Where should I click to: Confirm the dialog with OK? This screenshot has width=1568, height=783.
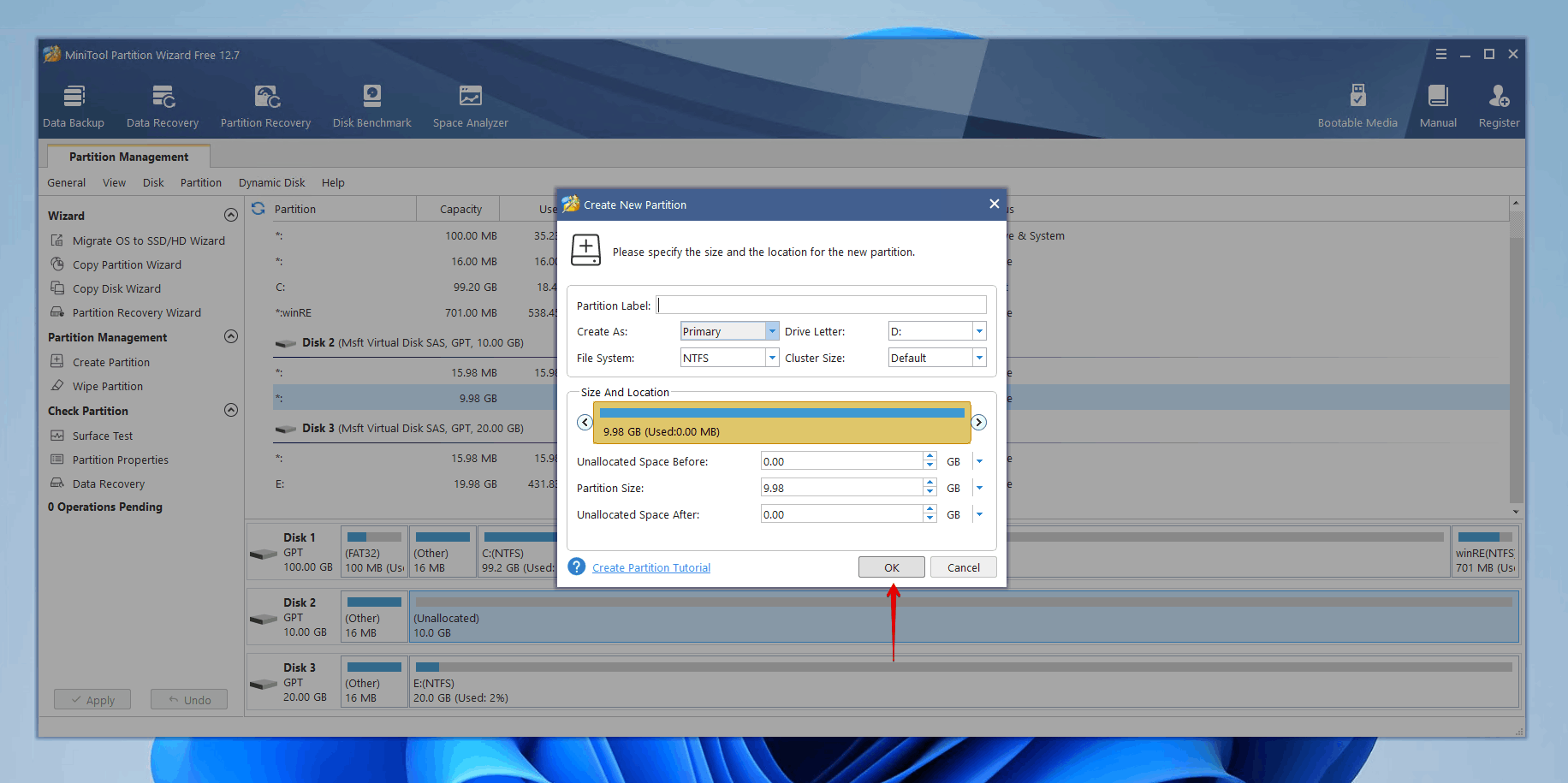point(892,567)
